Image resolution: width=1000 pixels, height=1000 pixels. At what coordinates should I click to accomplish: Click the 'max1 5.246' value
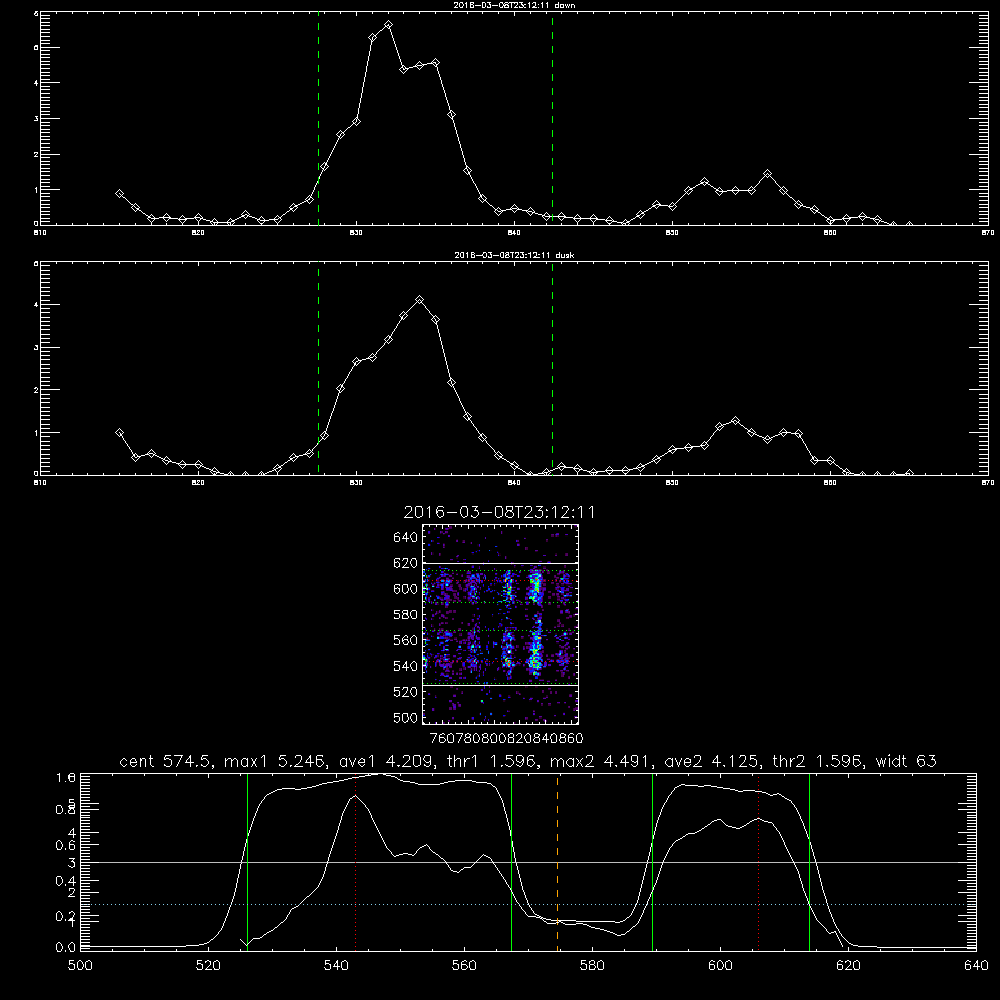point(277,761)
